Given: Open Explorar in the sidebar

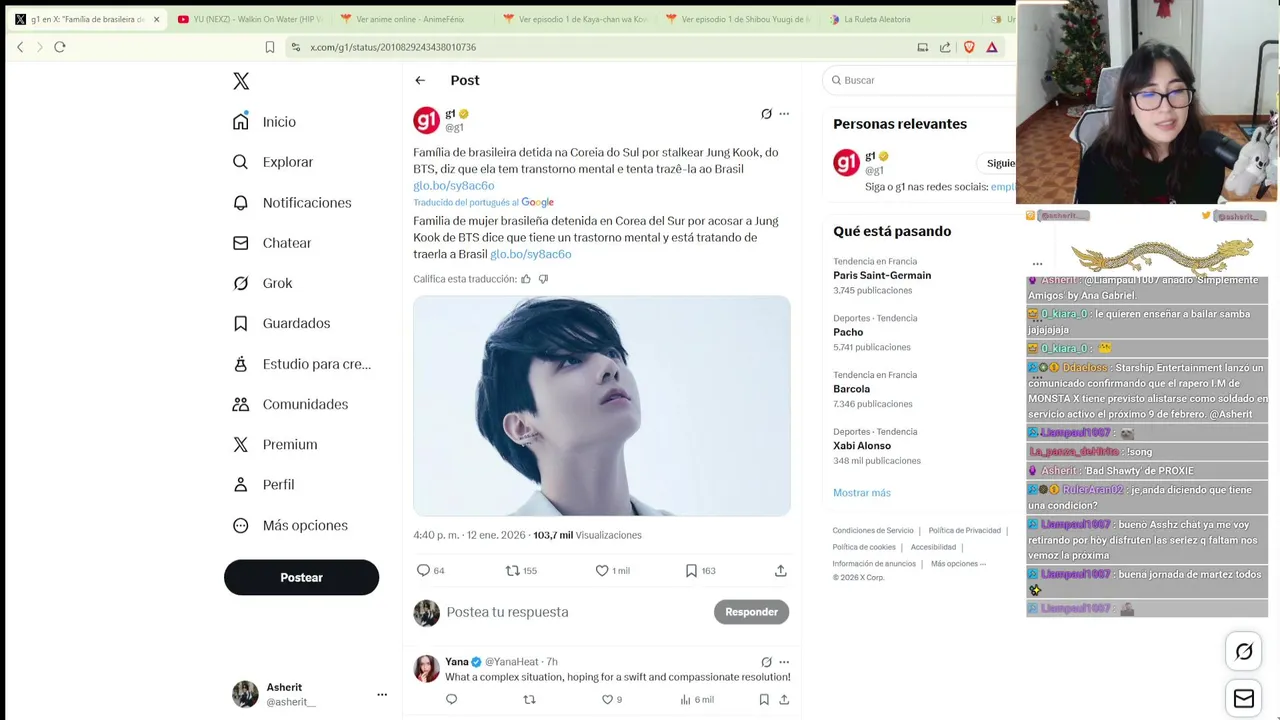Looking at the screenshot, I should (273, 162).
